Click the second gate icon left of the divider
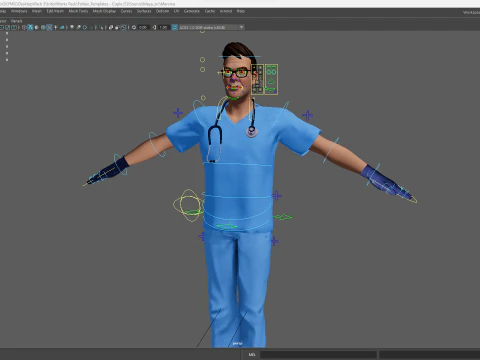 pos(7,27)
